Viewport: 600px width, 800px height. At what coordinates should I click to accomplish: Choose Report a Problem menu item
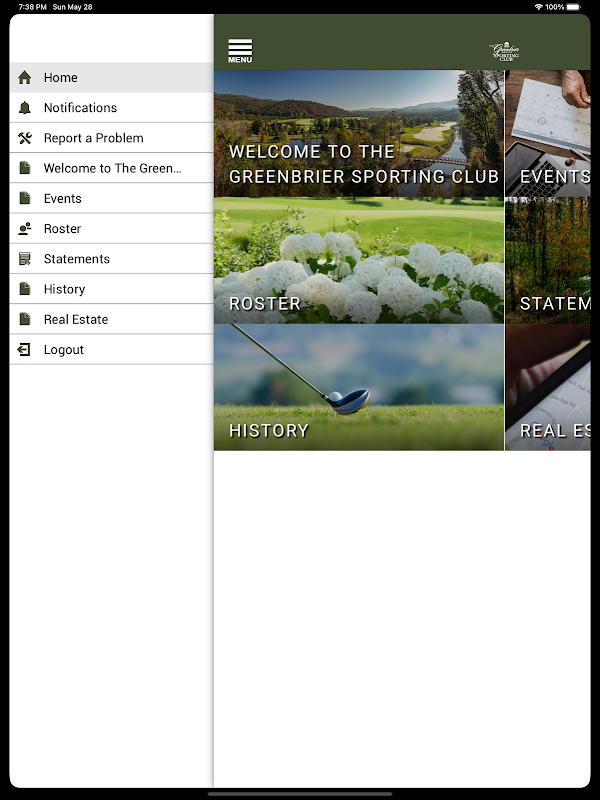click(x=111, y=138)
